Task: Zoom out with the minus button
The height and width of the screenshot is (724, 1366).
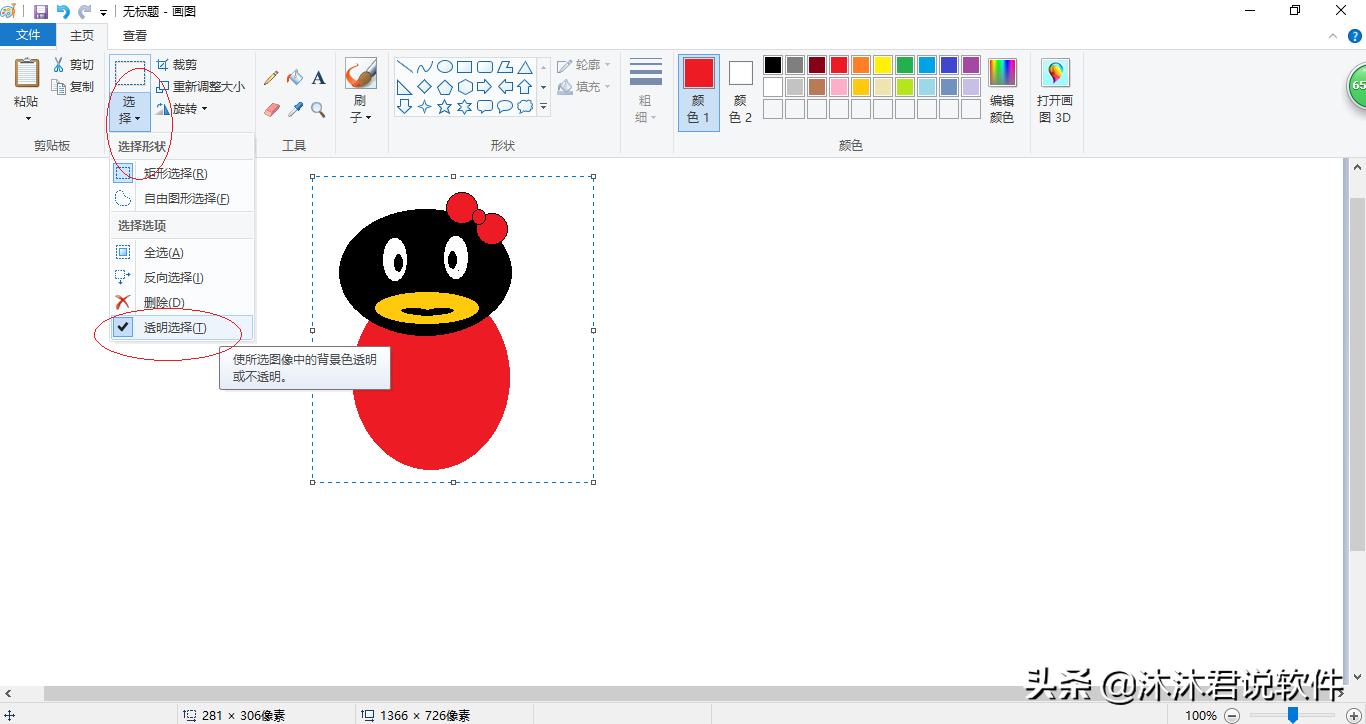Action: (1232, 715)
